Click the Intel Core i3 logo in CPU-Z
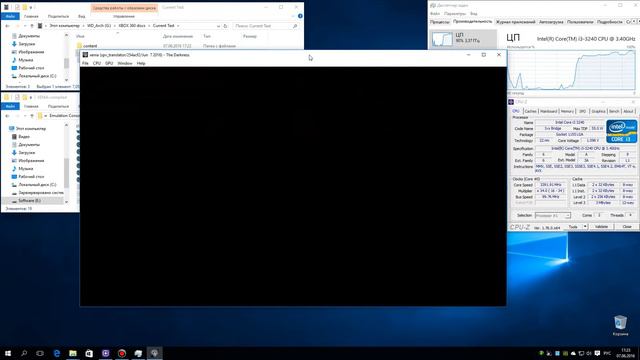The height and width of the screenshot is (360, 640). point(621,131)
